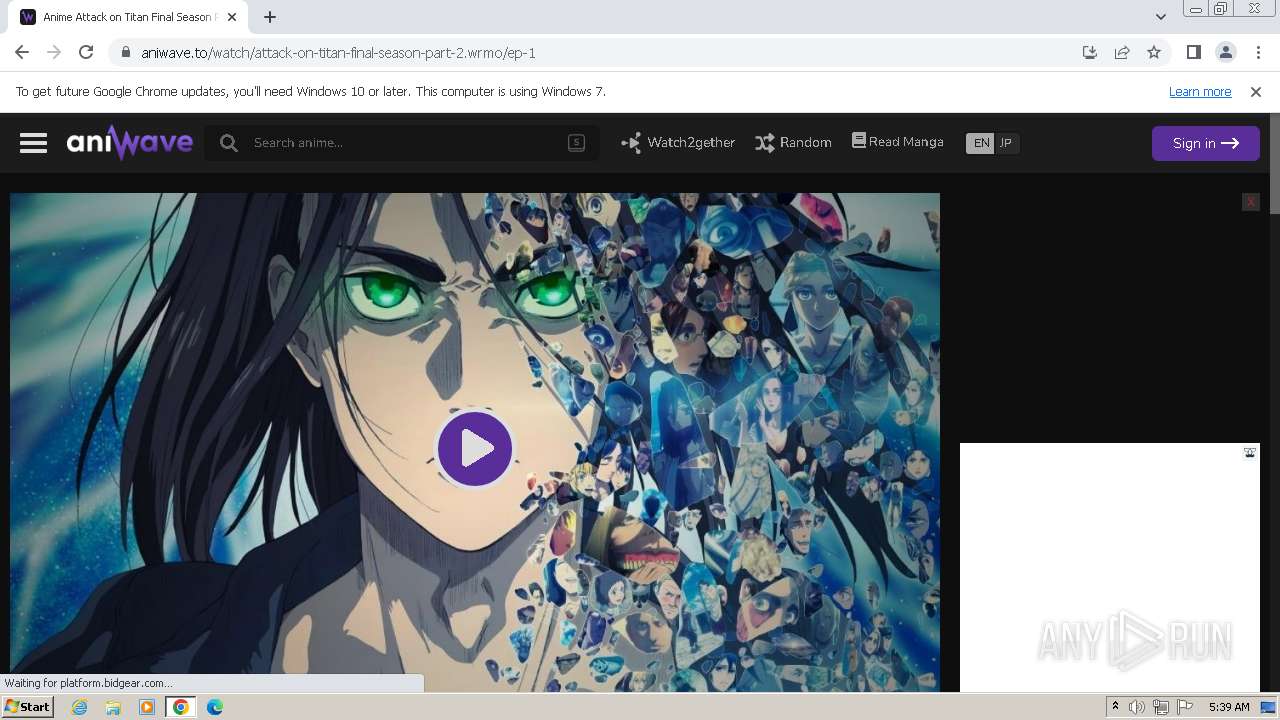Open network status tray icon
This screenshot has width=1280, height=720.
click(1161, 707)
